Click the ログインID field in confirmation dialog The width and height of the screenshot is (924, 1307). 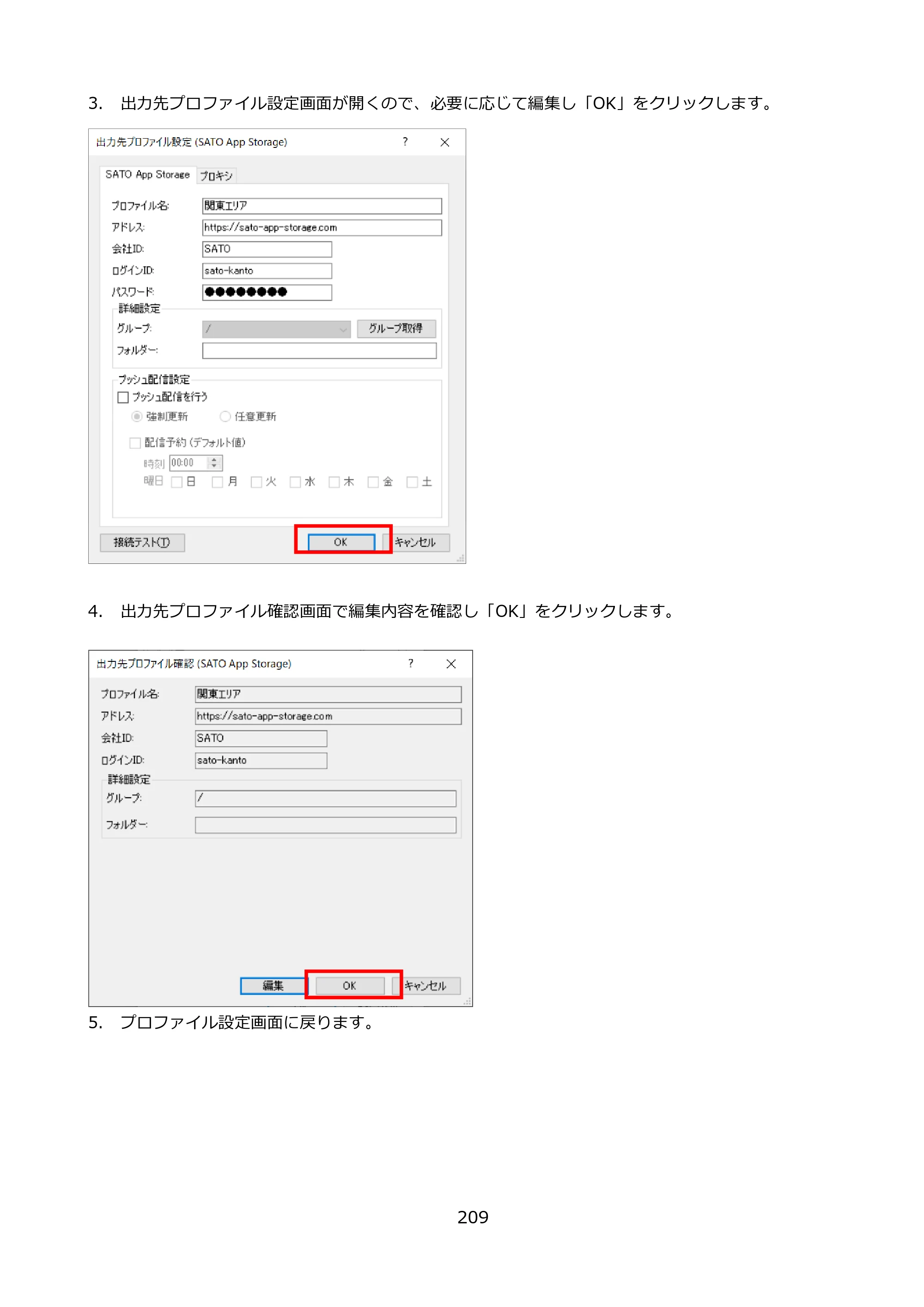pyautogui.click(x=261, y=761)
